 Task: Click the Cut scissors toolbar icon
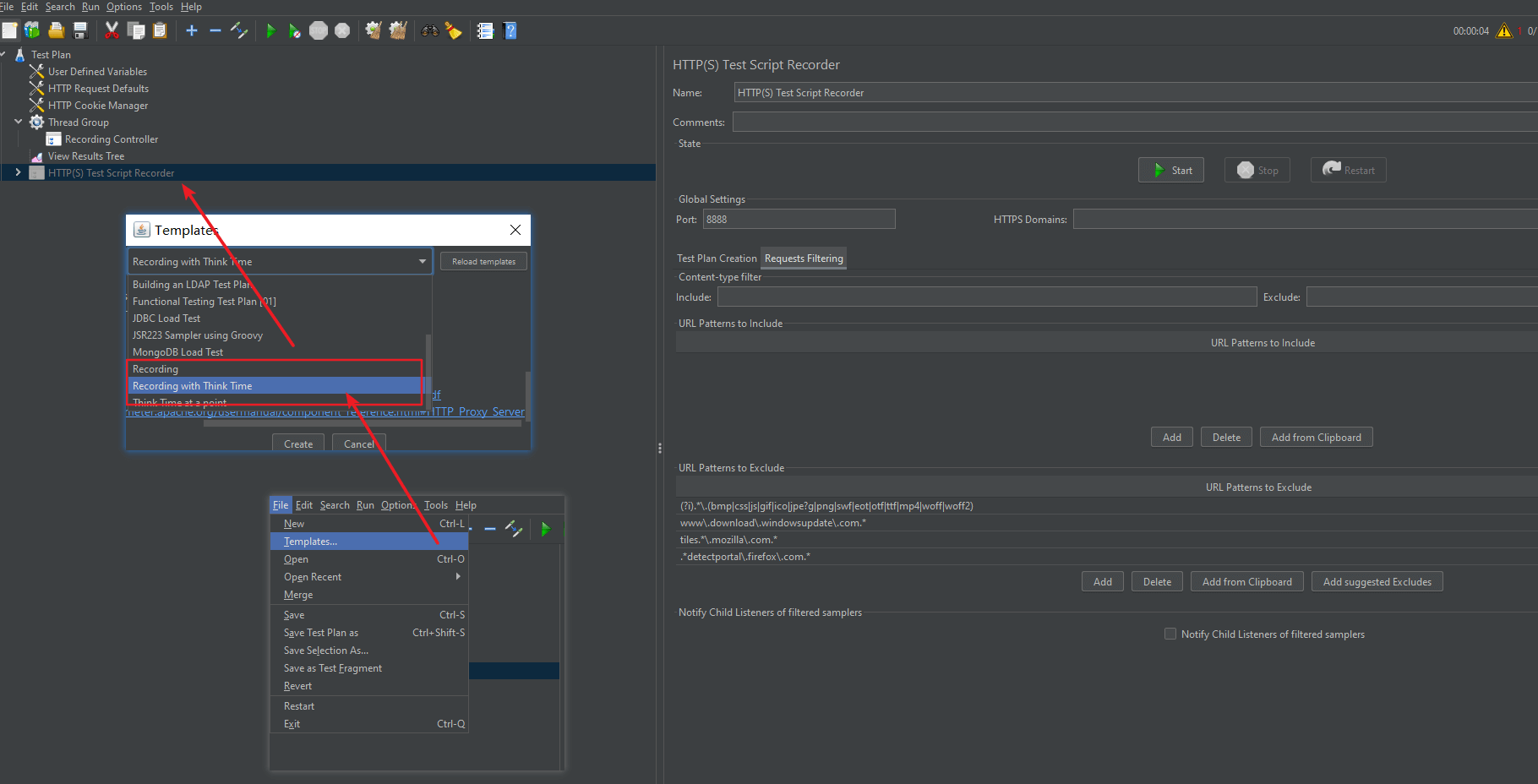coord(112,30)
